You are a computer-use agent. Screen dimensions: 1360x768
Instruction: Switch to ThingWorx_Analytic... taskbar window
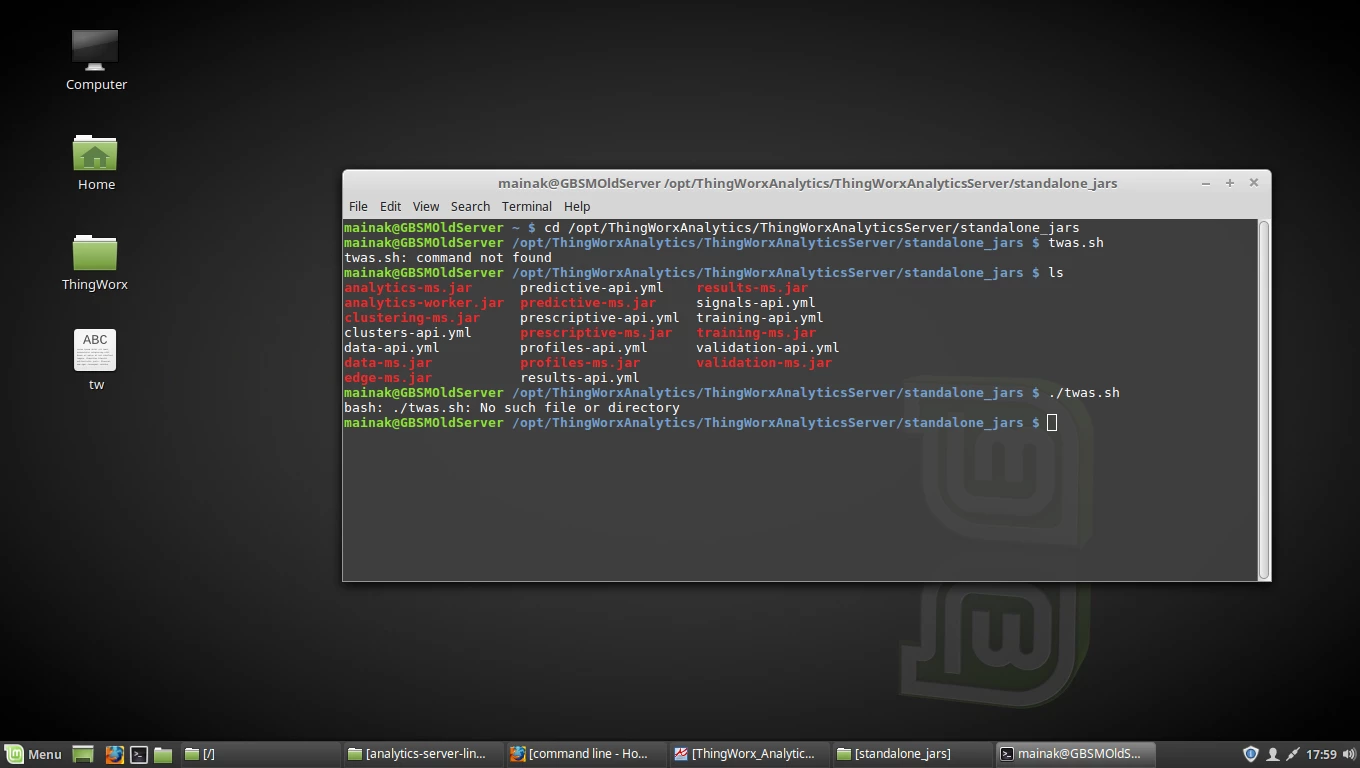pyautogui.click(x=748, y=754)
